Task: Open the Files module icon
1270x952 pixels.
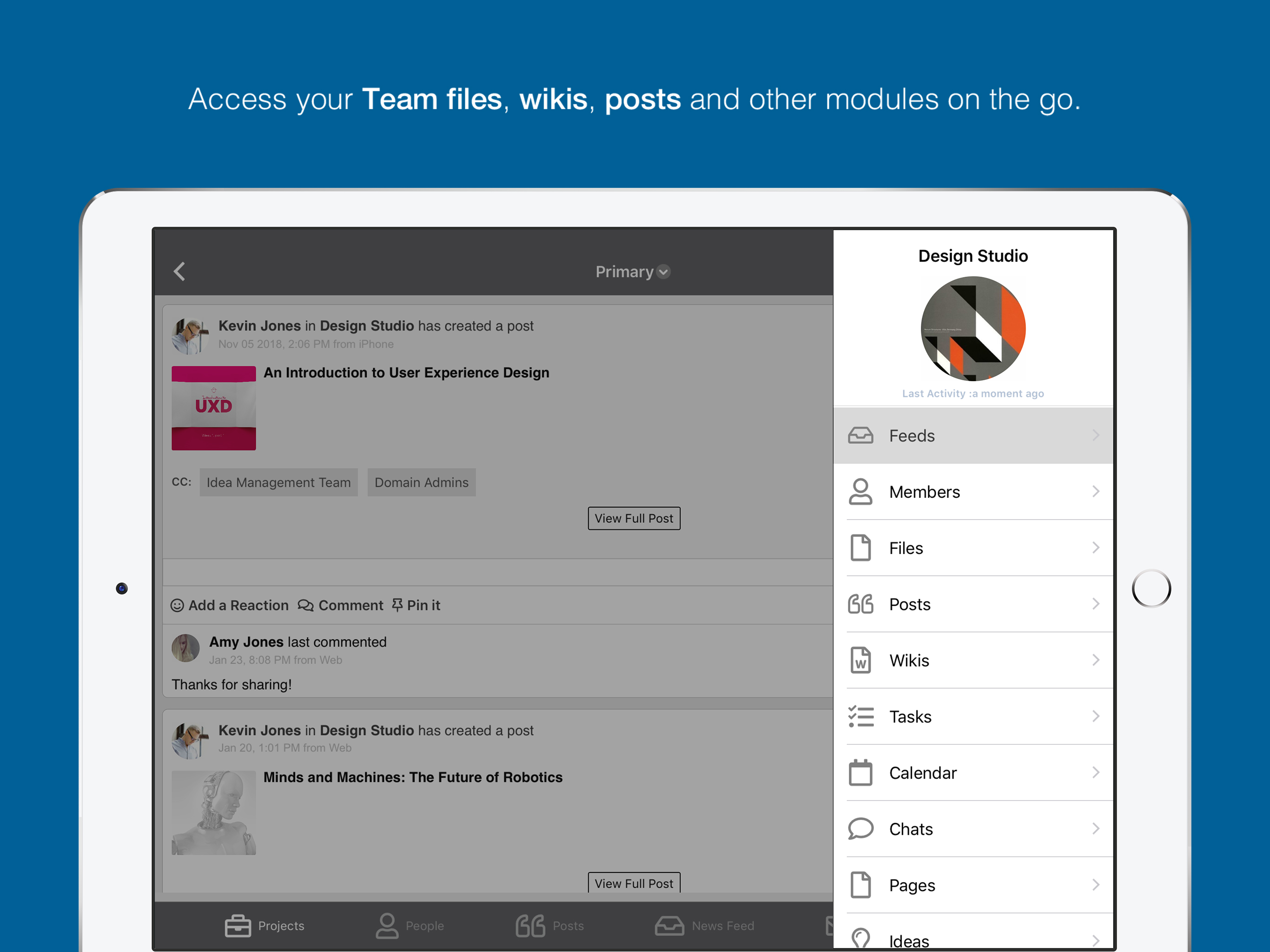Action: point(860,548)
